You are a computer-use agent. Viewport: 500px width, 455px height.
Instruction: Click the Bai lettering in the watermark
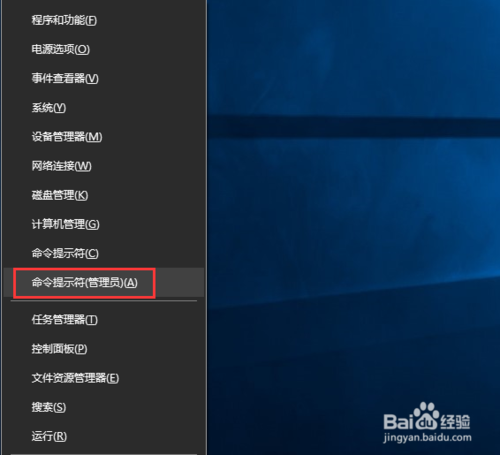[x=399, y=422]
